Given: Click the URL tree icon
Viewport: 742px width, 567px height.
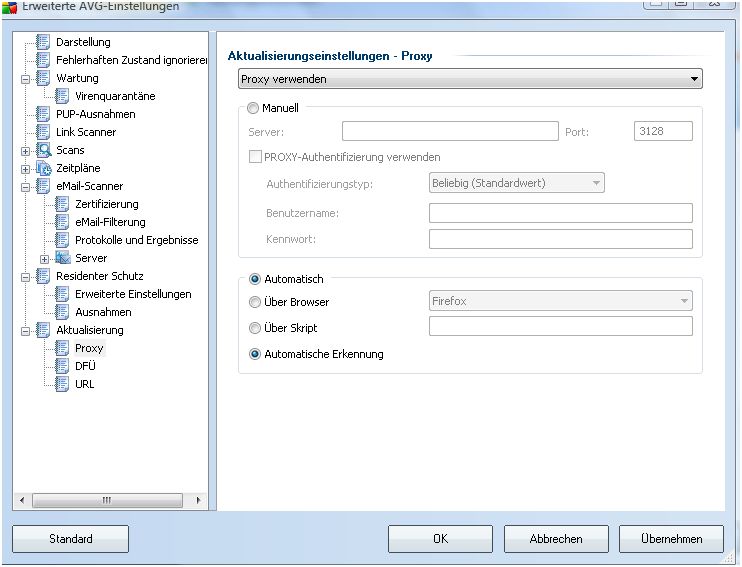Looking at the screenshot, I should click(x=62, y=384).
